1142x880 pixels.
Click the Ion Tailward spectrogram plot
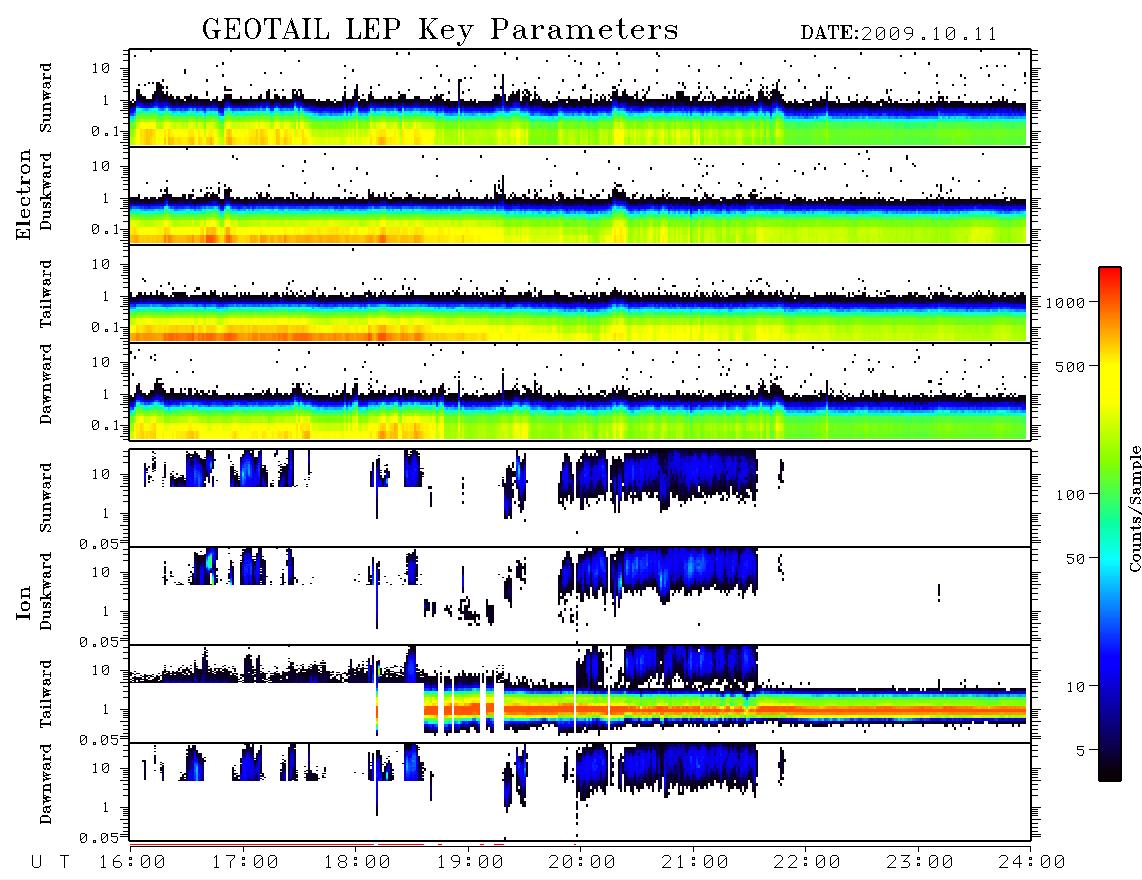580,694
